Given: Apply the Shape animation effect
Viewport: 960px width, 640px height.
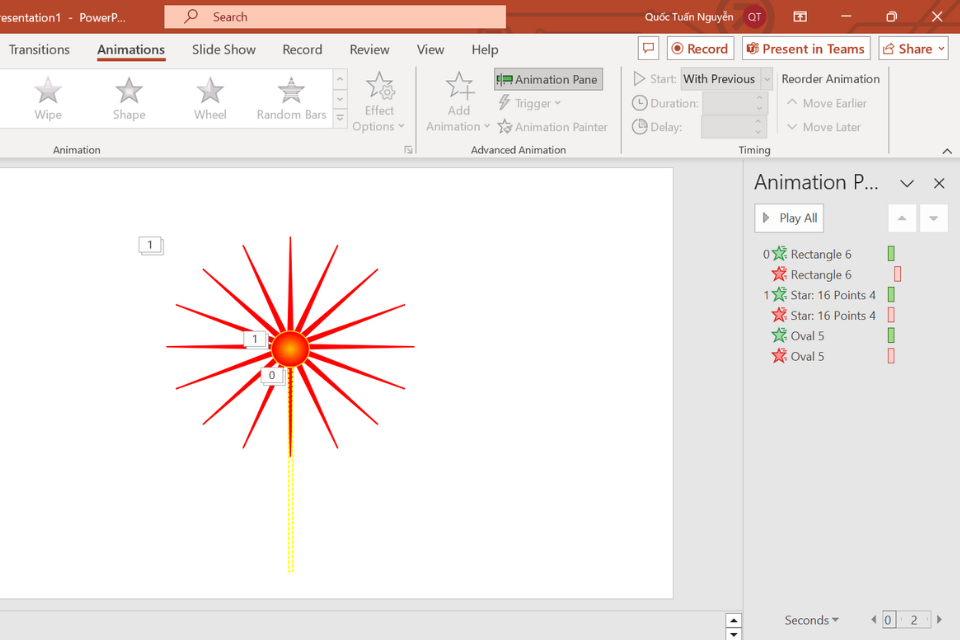Looking at the screenshot, I should coord(129,99).
